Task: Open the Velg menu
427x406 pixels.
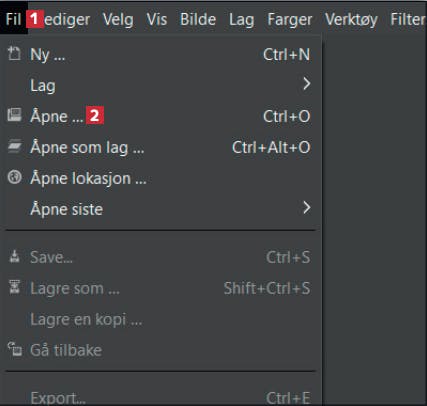Action: pos(118,20)
